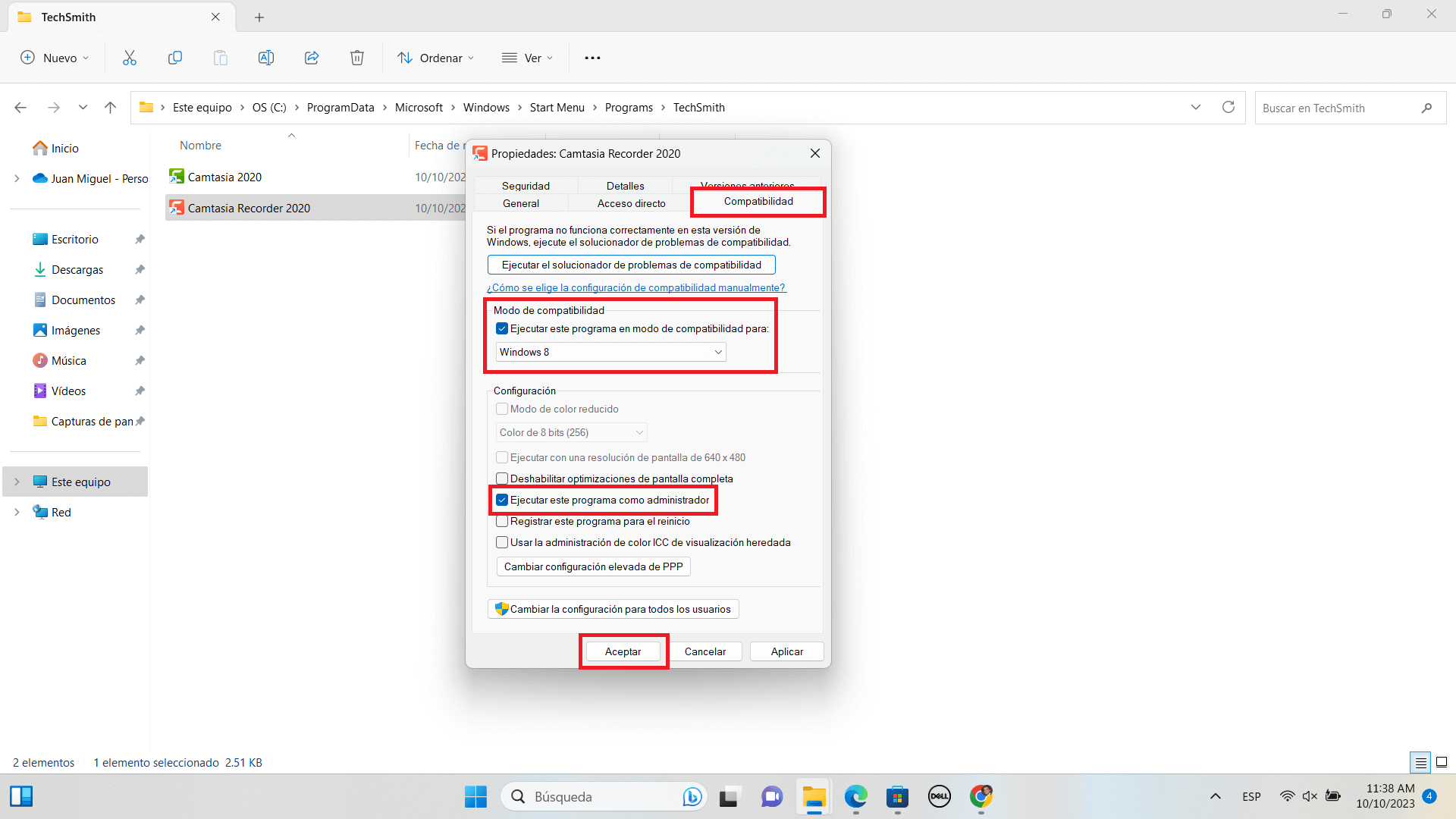
Task: Open the Ordenar sort dropdown
Action: pyautogui.click(x=437, y=58)
